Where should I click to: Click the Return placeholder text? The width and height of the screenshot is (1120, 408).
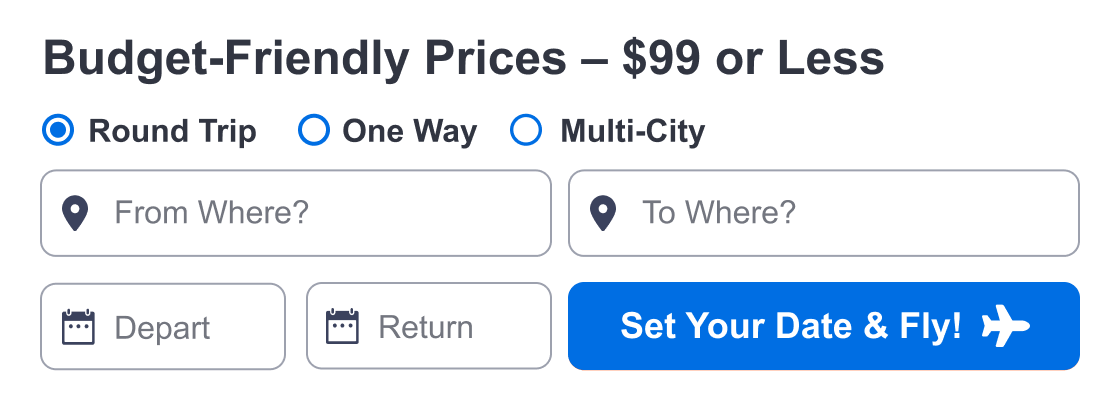click(x=426, y=327)
